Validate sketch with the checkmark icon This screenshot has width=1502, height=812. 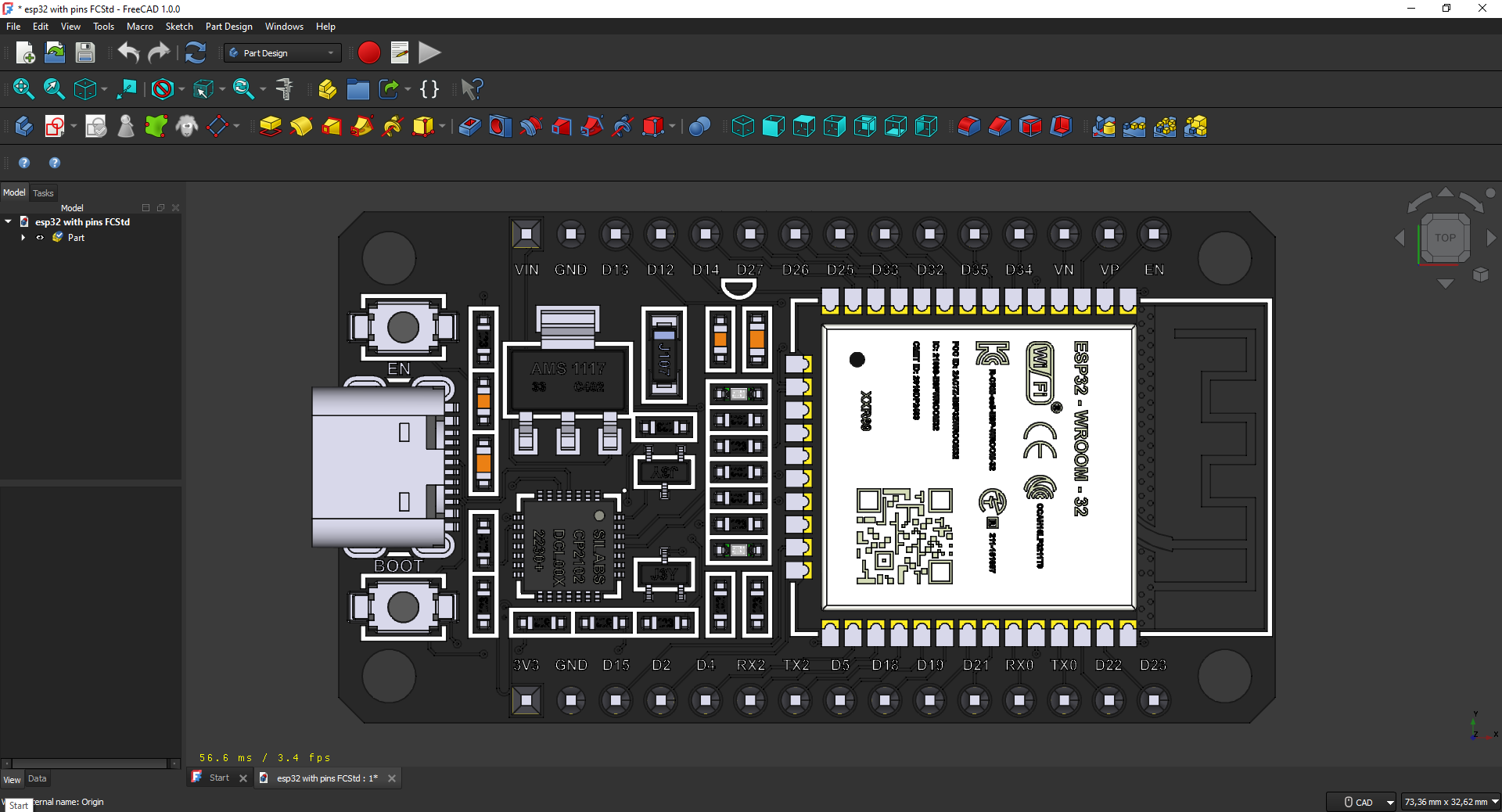click(x=95, y=126)
